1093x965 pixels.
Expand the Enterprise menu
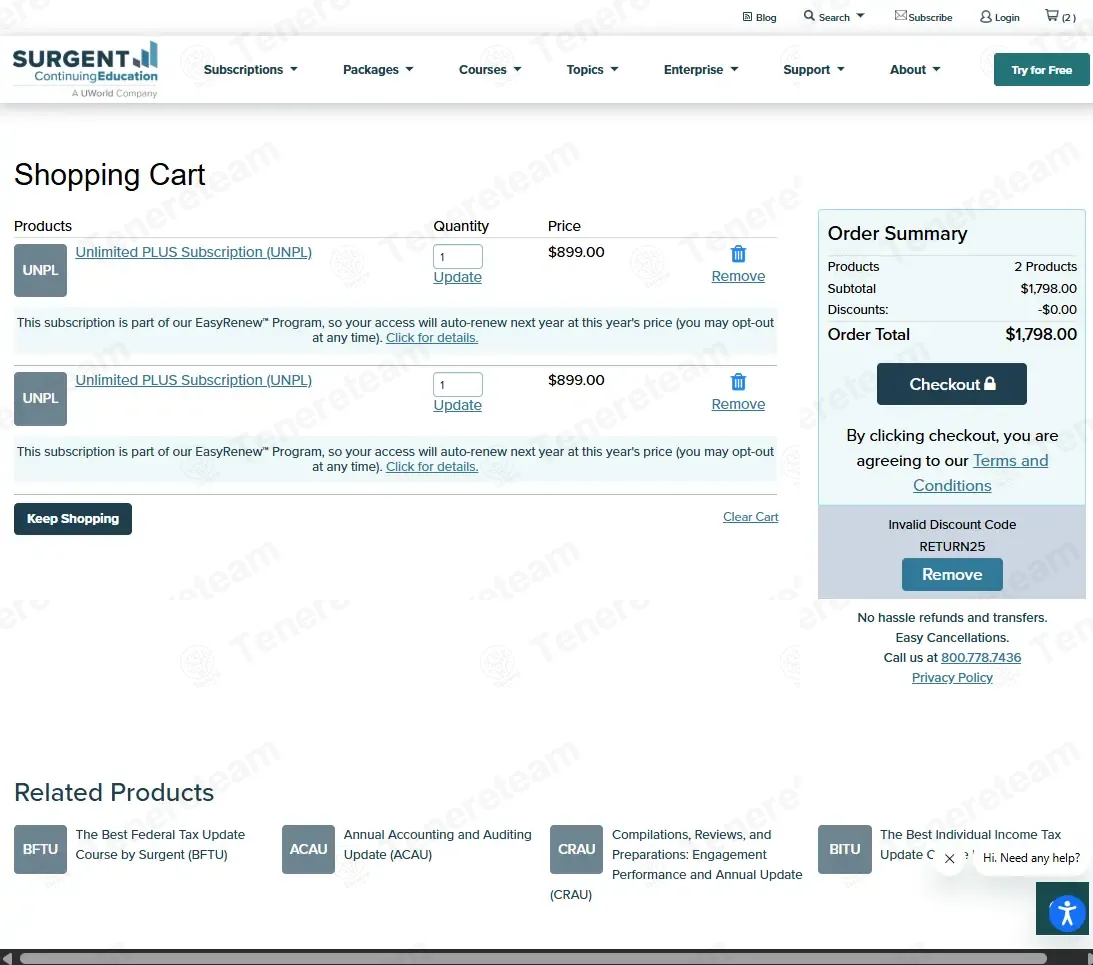(x=701, y=70)
